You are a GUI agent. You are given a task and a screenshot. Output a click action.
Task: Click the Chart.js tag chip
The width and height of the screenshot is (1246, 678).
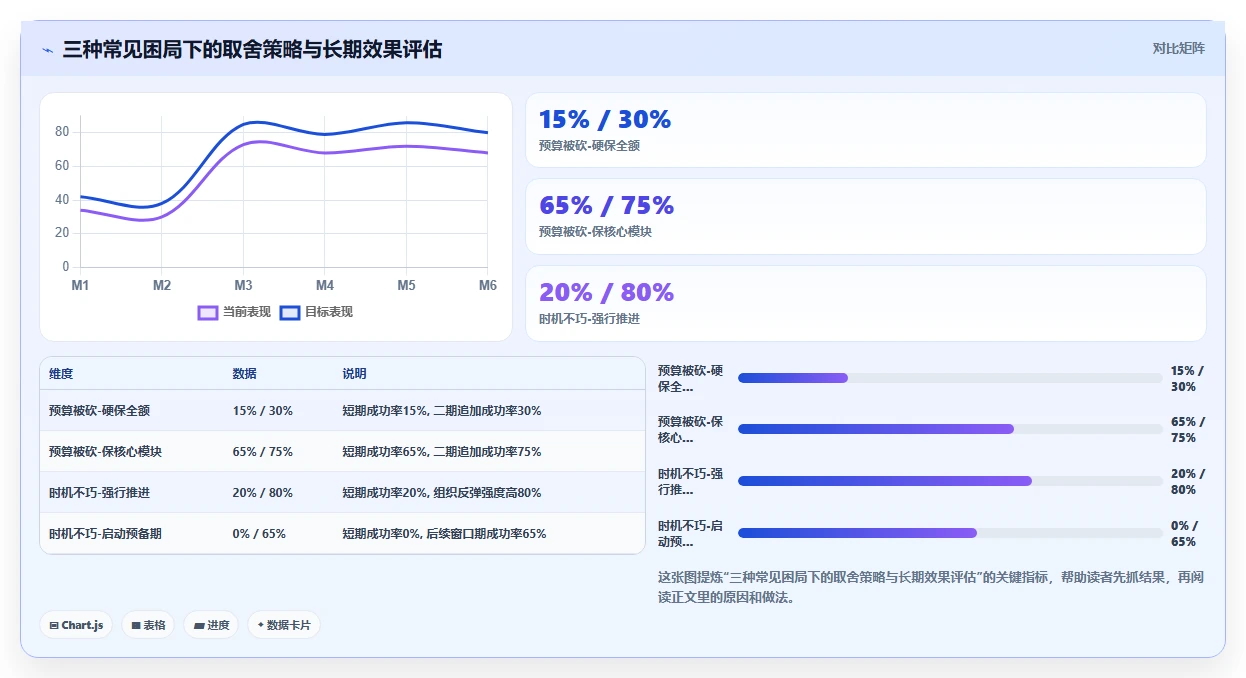pyautogui.click(x=77, y=625)
